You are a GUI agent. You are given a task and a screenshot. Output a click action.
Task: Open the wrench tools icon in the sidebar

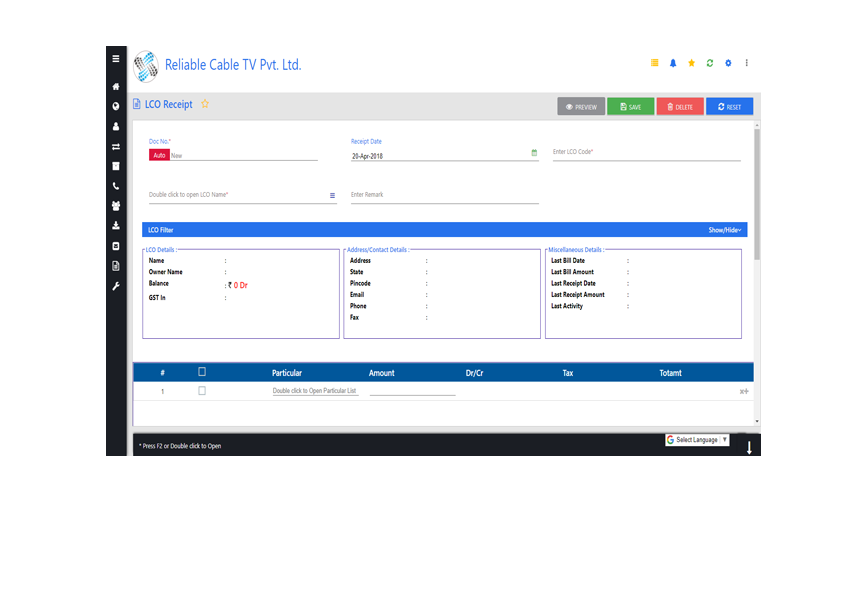pyautogui.click(x=115, y=286)
